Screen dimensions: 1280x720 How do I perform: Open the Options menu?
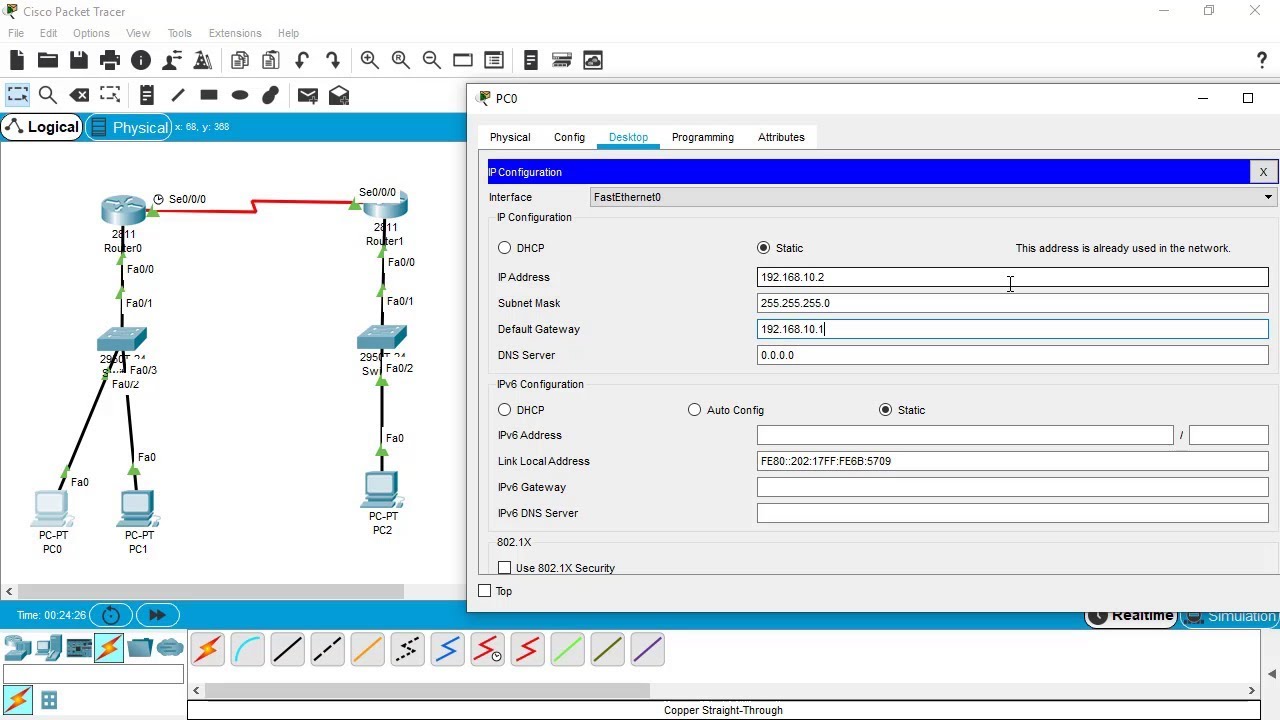[x=91, y=33]
